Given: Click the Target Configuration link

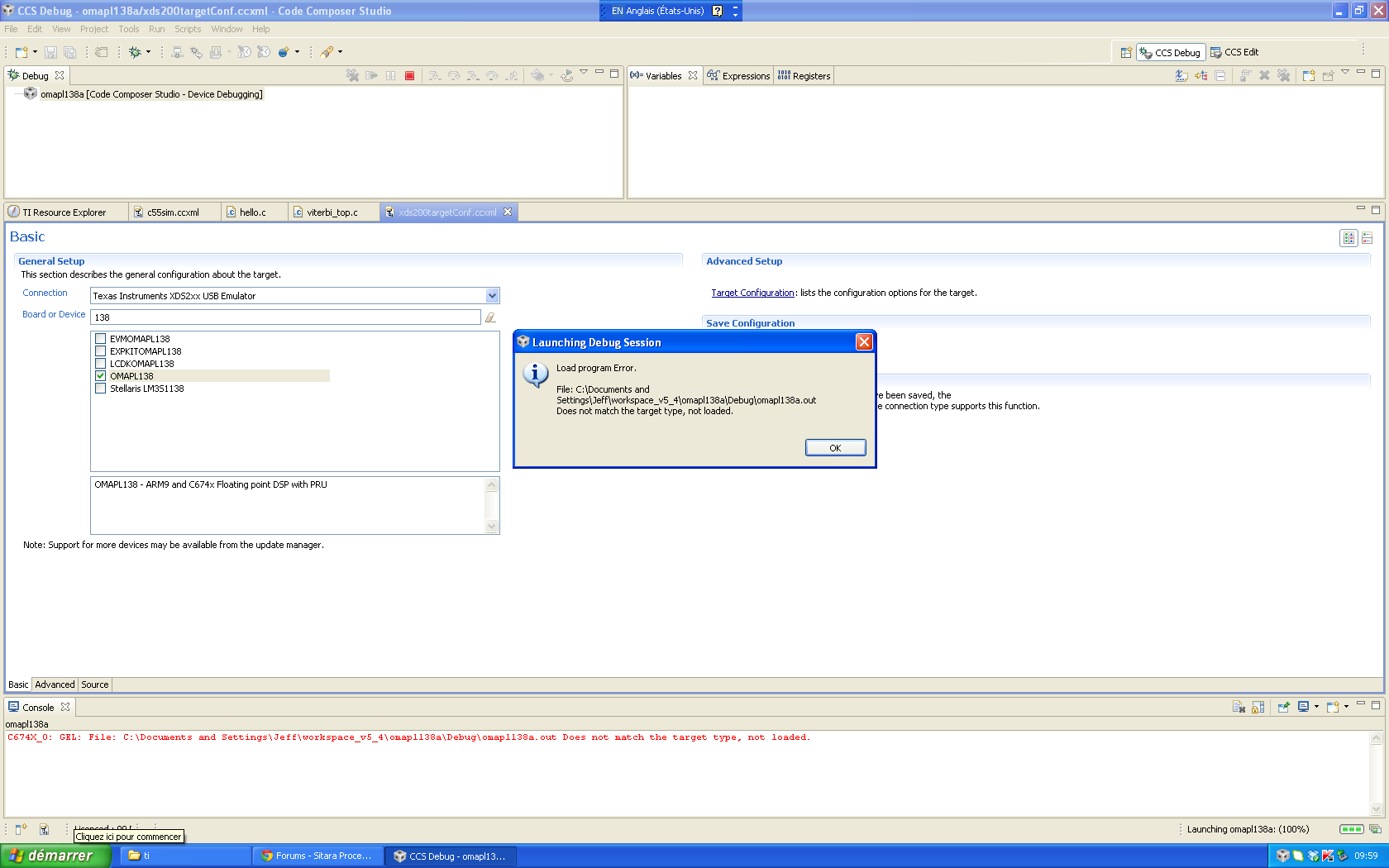Looking at the screenshot, I should (x=752, y=293).
